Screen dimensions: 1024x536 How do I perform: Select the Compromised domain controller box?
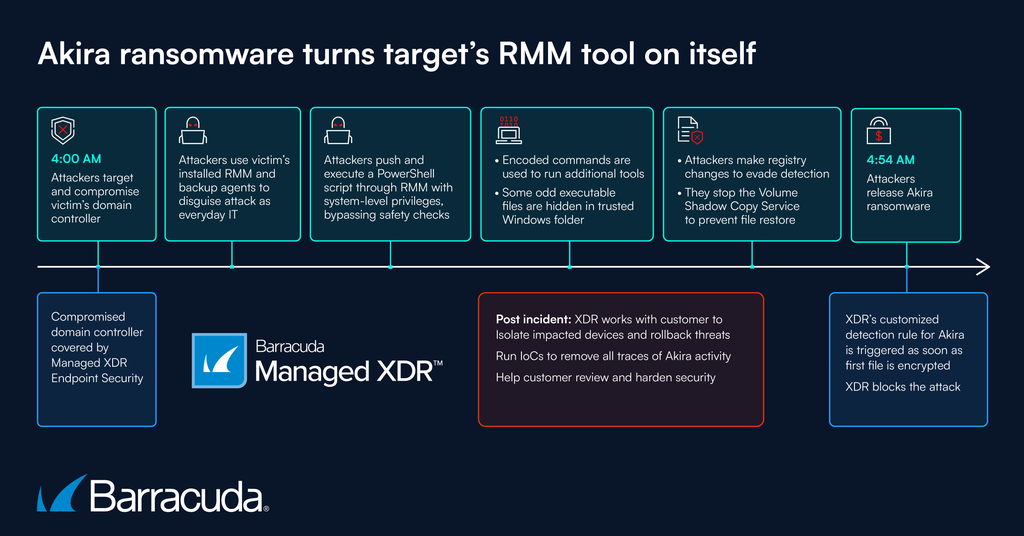click(x=97, y=359)
